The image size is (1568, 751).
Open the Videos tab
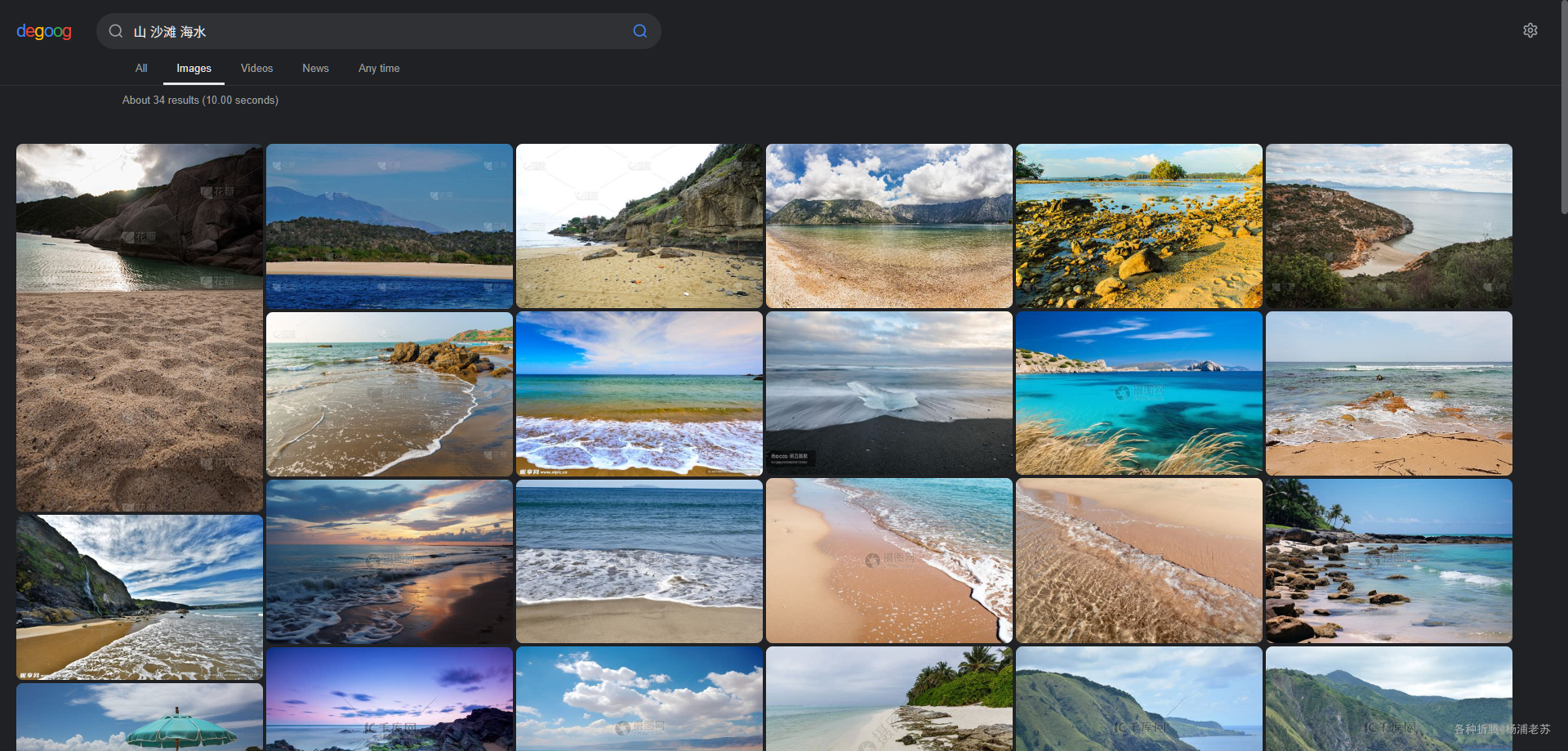256,69
